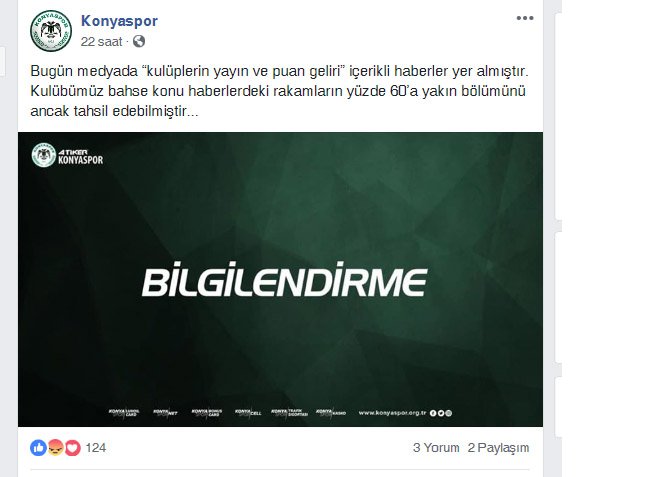The image size is (666, 477).
Task: Click the KonyasporCell sponsor logo
Action: 248,412
